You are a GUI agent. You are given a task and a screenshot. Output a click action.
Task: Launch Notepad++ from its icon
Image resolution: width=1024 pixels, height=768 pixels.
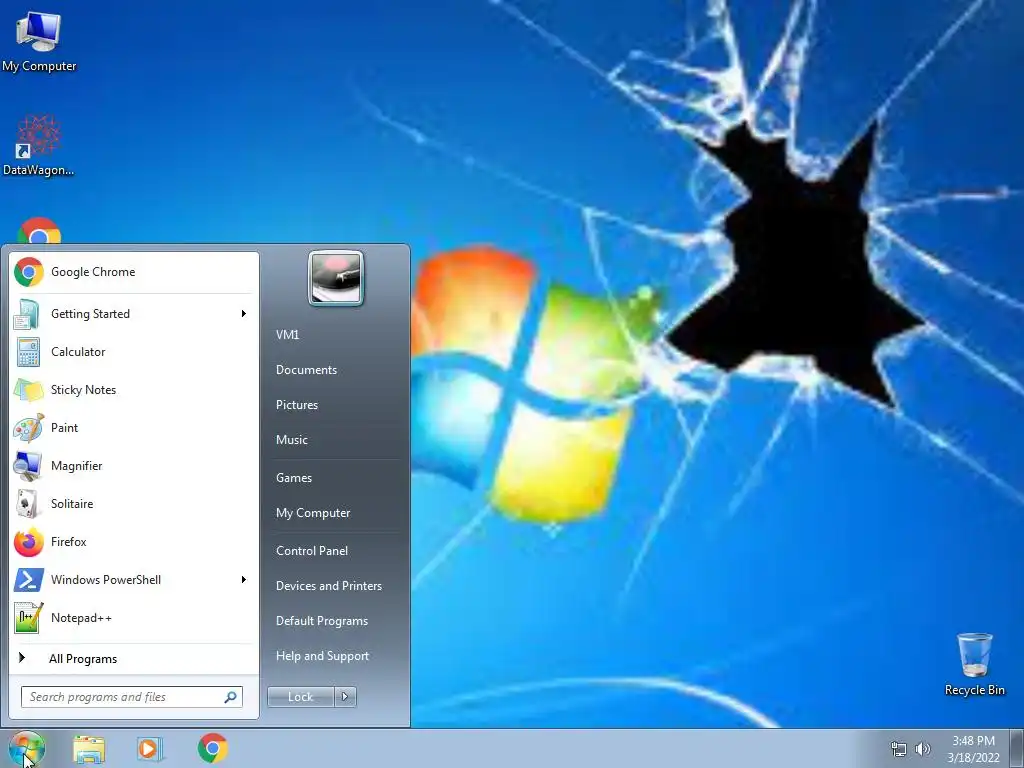pos(29,618)
